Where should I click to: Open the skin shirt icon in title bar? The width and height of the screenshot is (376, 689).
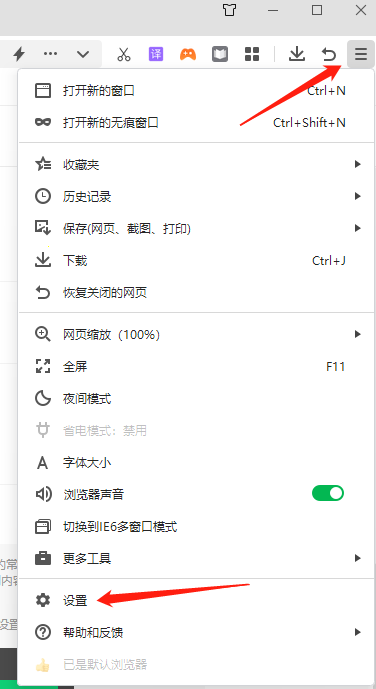click(x=229, y=10)
